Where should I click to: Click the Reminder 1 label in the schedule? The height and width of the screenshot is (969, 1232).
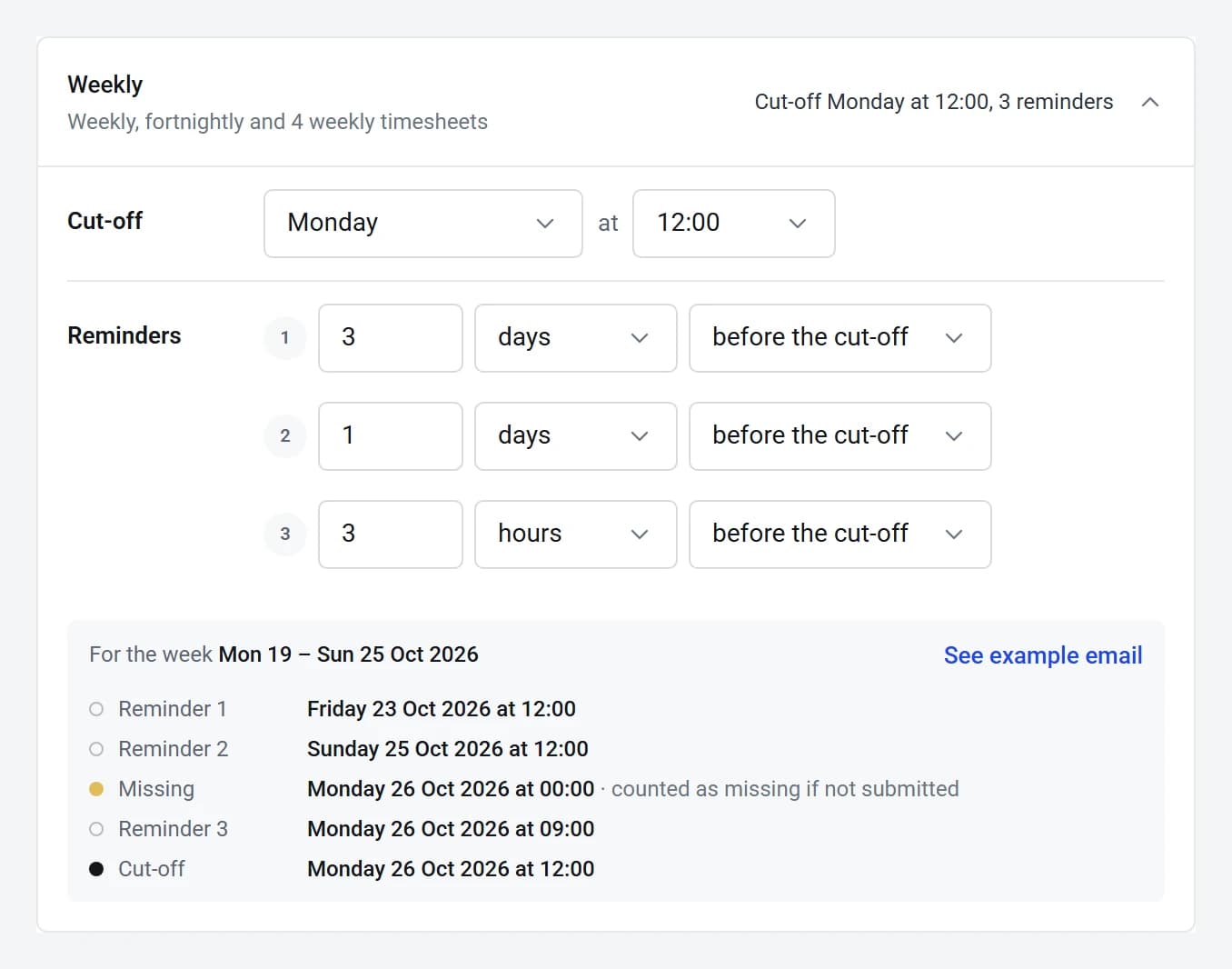click(173, 709)
